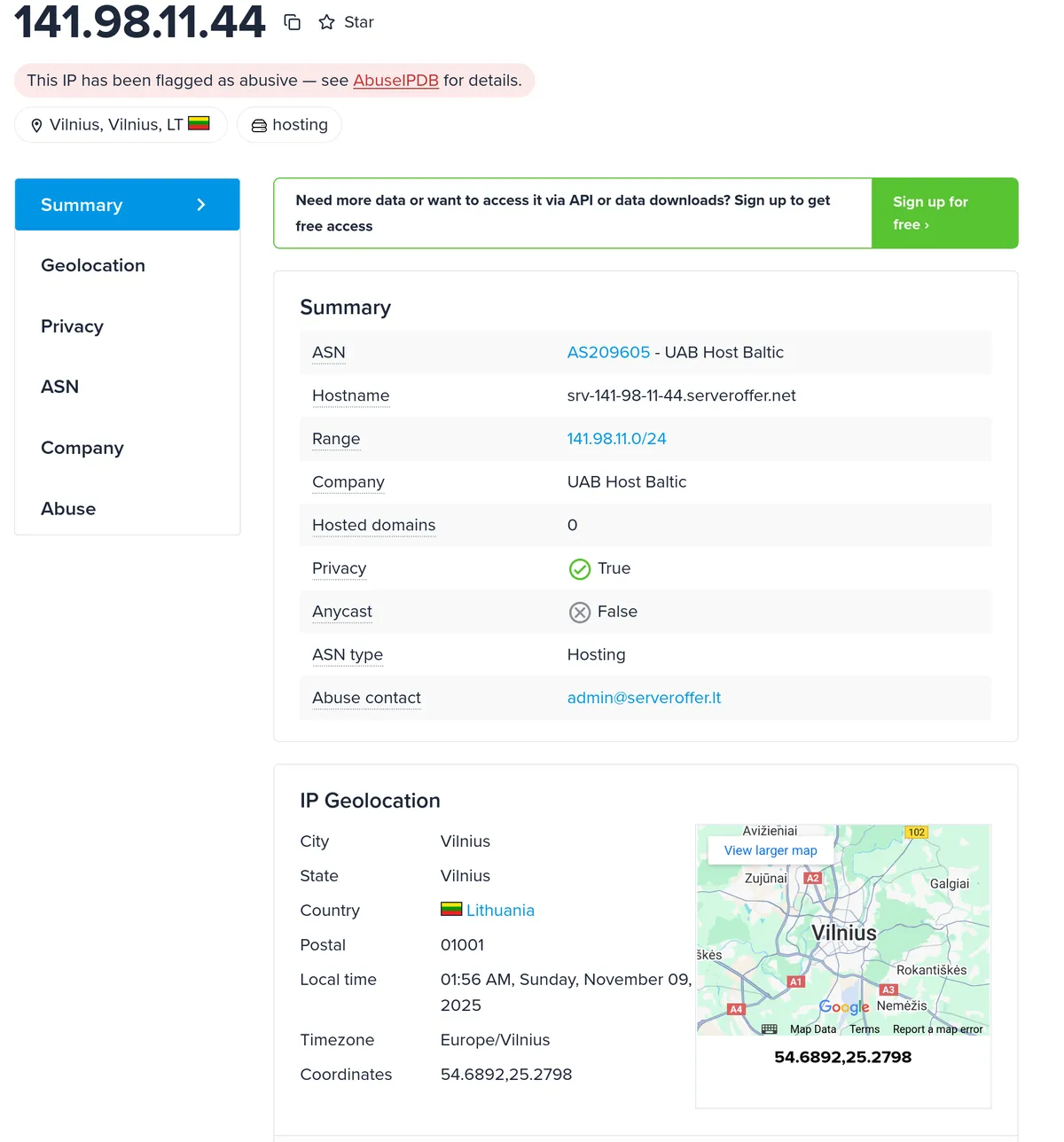Click the X icon next to Anycast False
Screen dimensions: 1064x1142
coord(580,612)
